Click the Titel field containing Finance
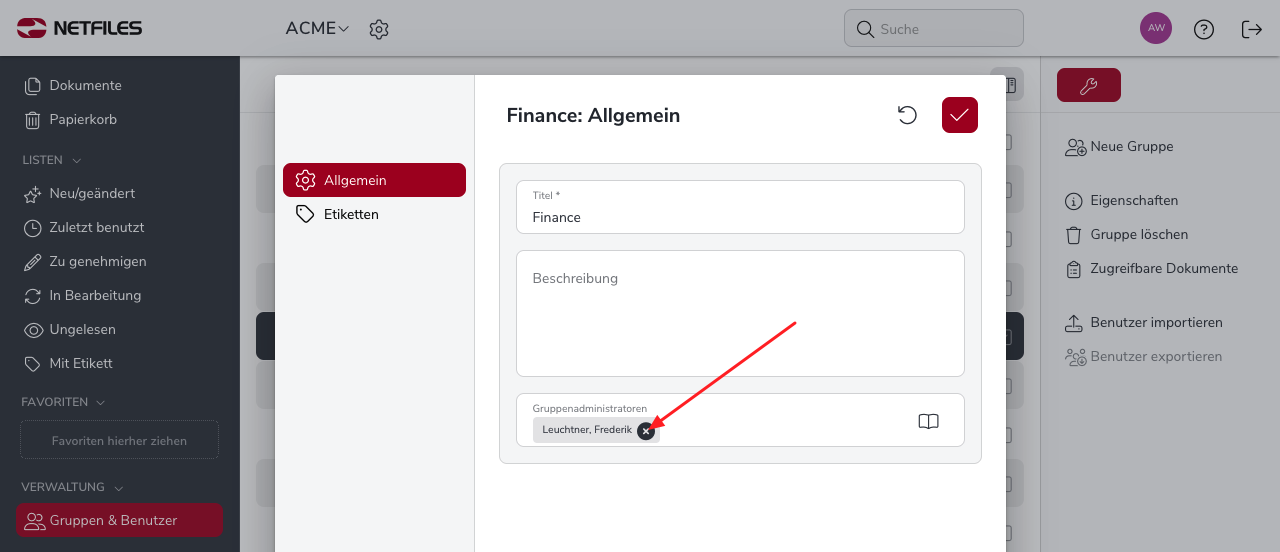The image size is (1280, 552). point(740,207)
